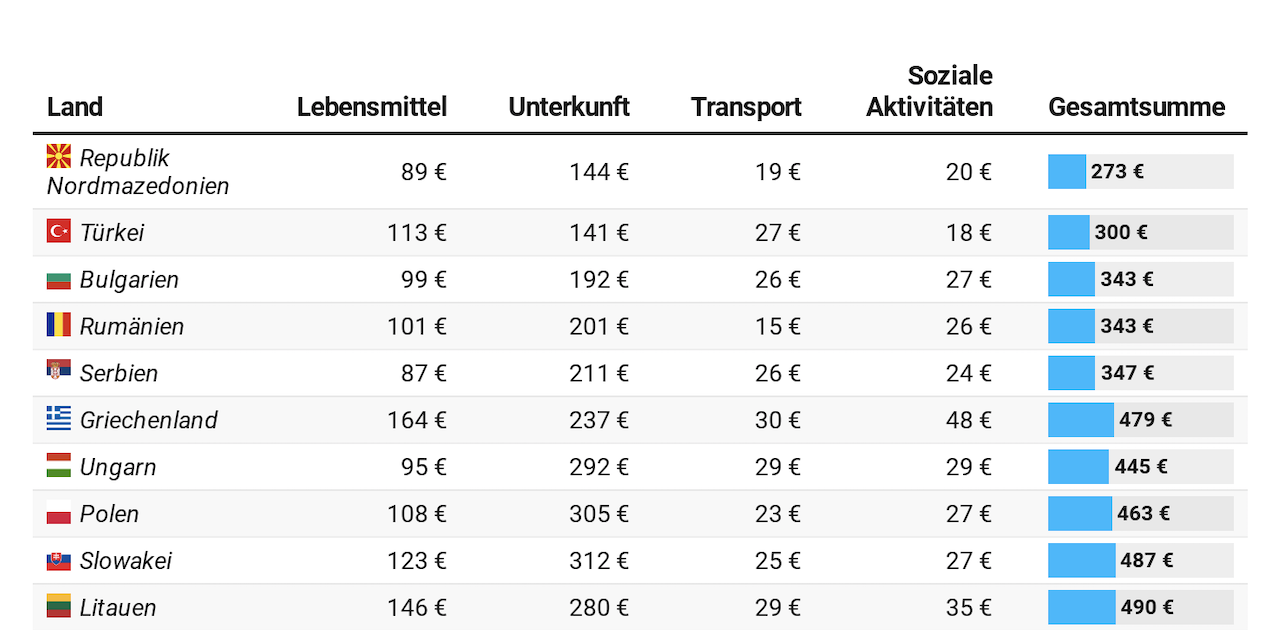Screen dimensions: 1280x630
Task: Click the Litauen flag icon
Action: point(59,607)
